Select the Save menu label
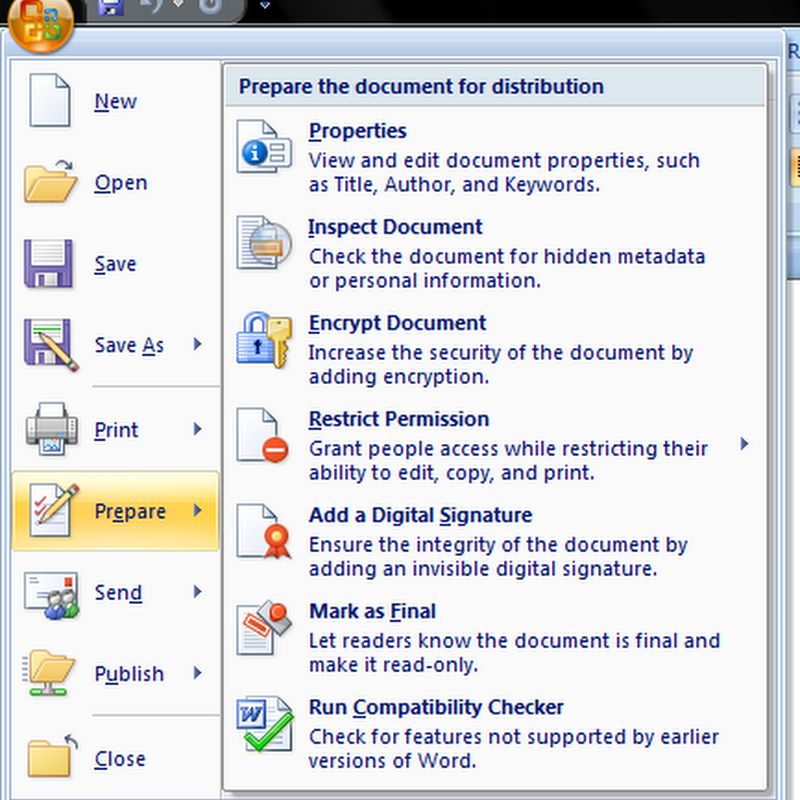 coord(115,264)
